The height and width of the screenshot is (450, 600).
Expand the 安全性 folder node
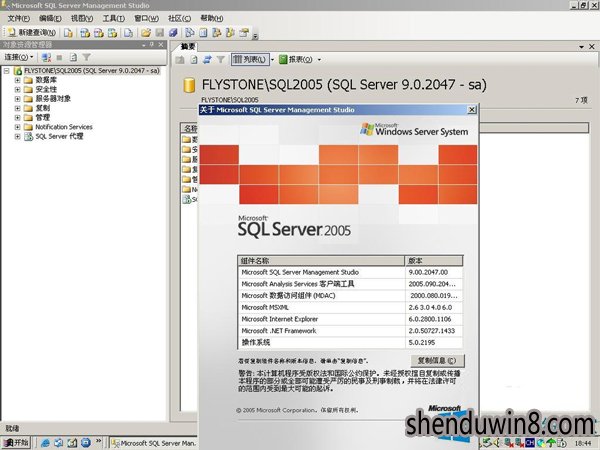(17, 90)
